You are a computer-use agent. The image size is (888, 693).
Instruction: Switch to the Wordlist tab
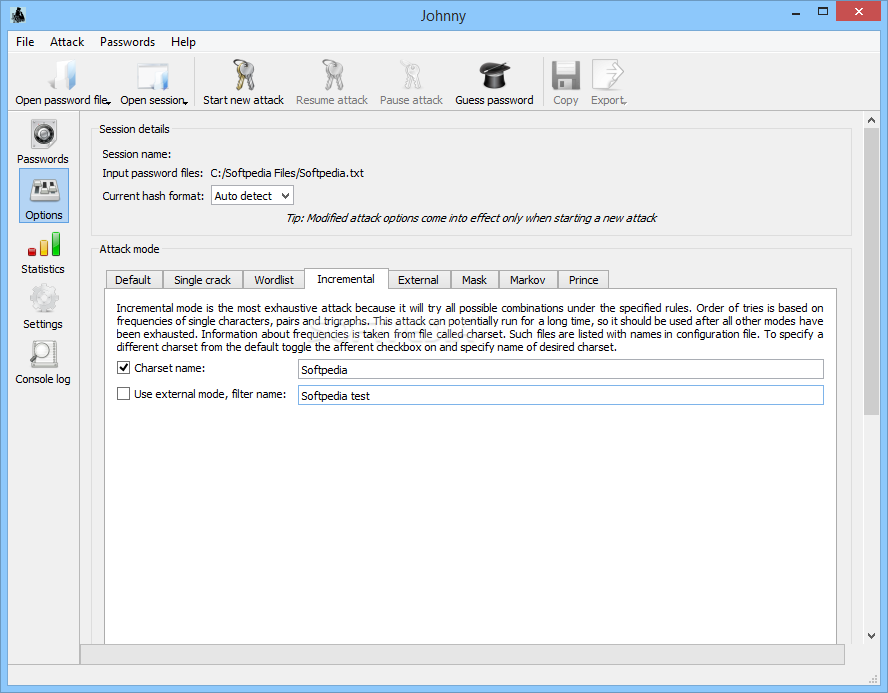[274, 280]
